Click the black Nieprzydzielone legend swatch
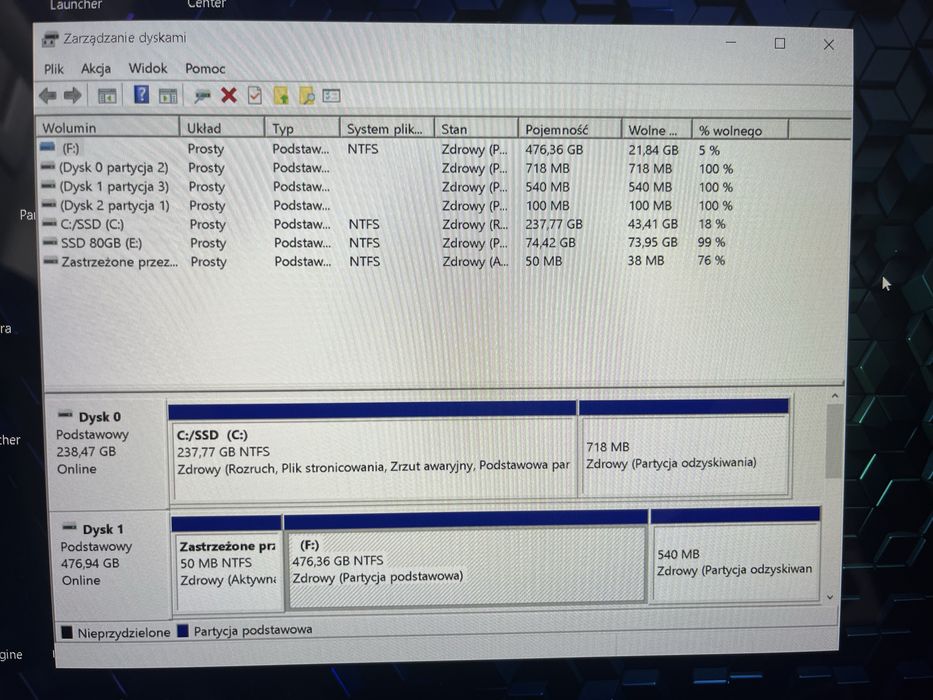Image resolution: width=933 pixels, height=700 pixels. click(67, 632)
